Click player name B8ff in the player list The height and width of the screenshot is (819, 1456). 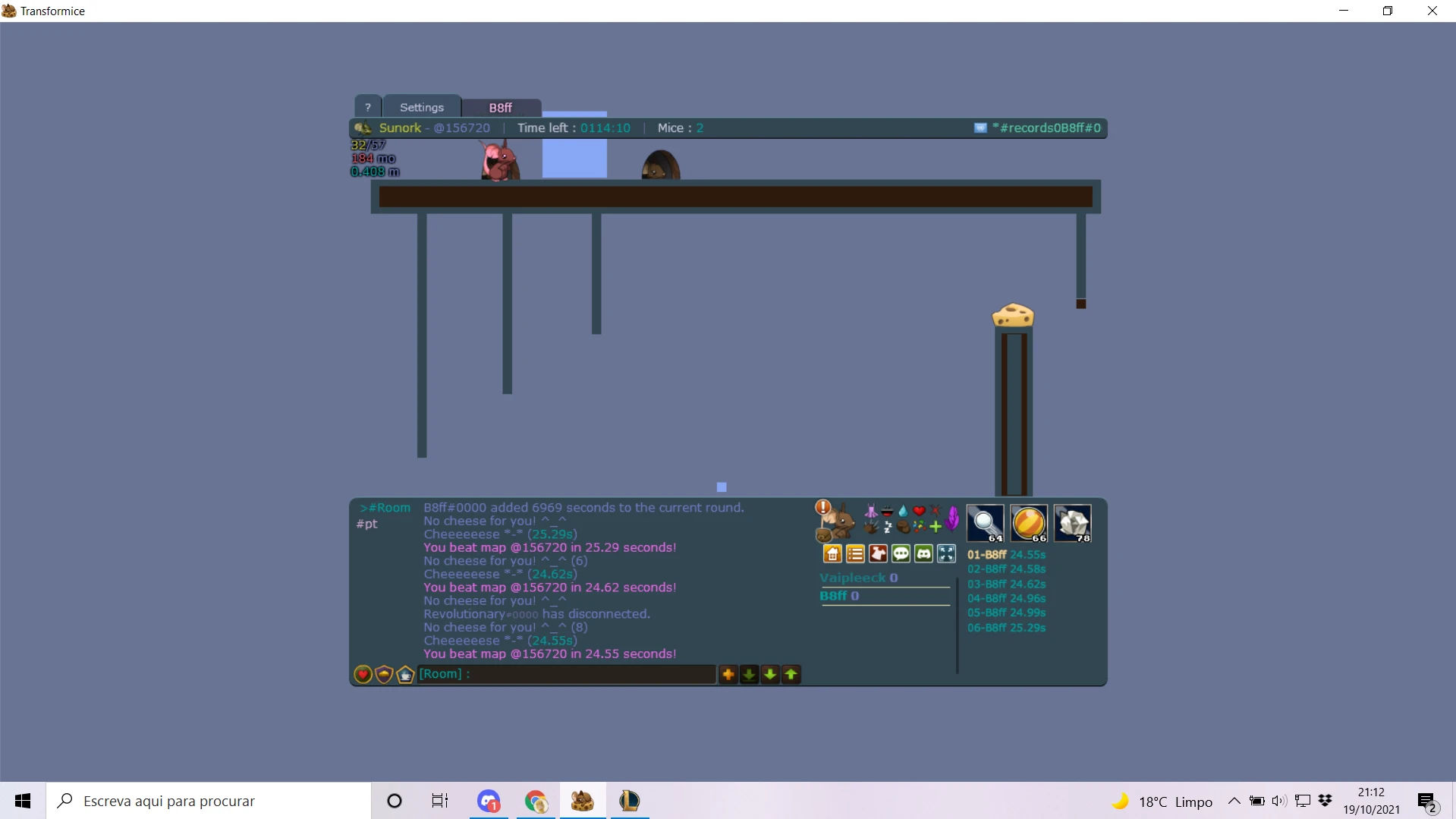point(833,596)
